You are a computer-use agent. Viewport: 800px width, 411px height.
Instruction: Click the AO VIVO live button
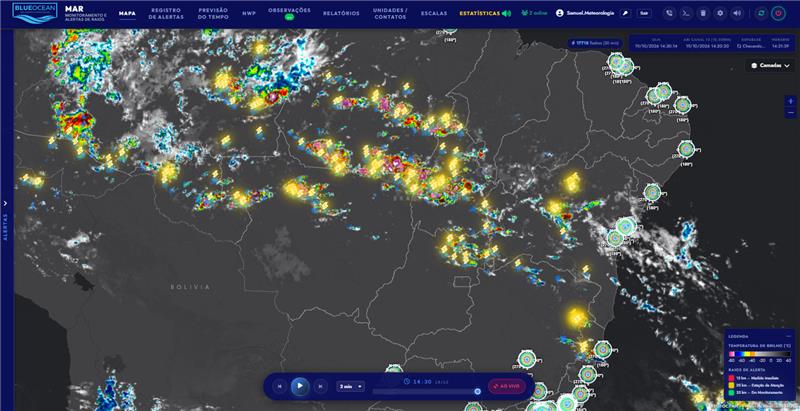point(507,387)
